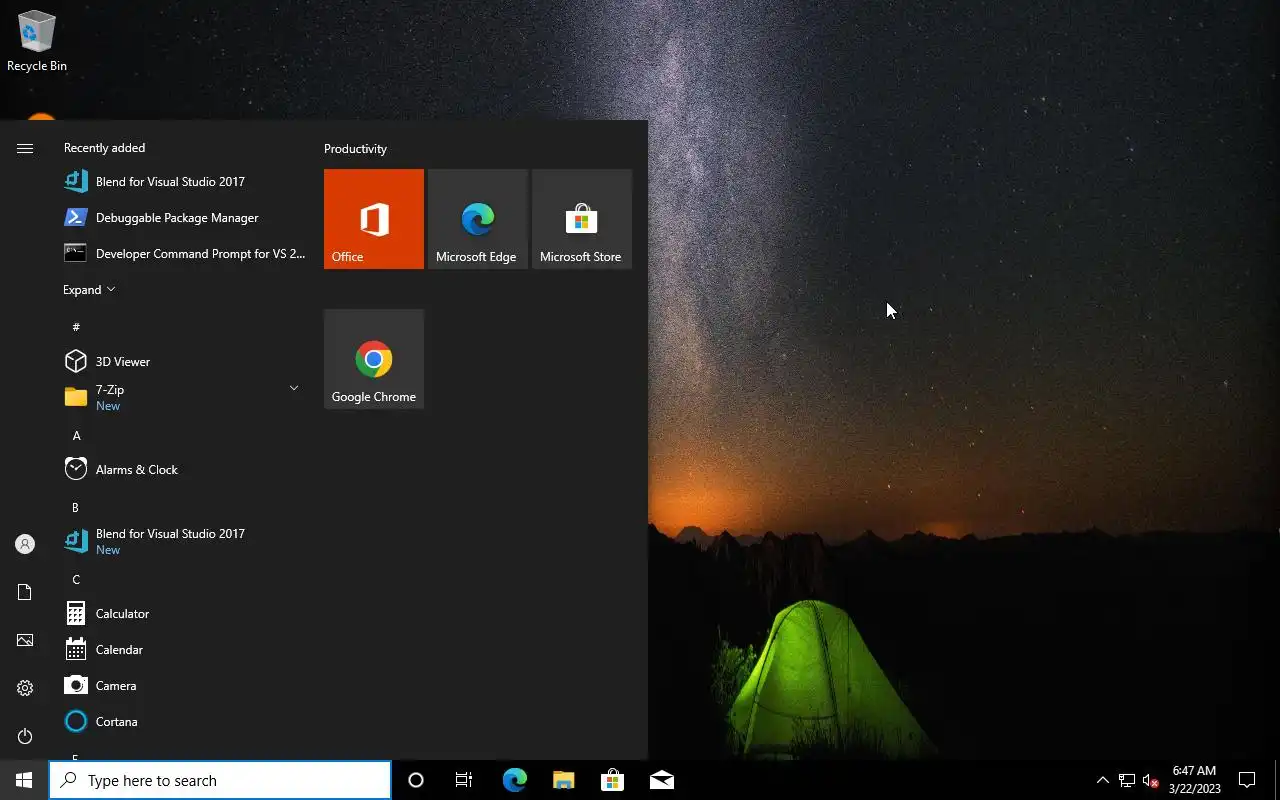Launch the Microsoft Edge tile
Viewport: 1280px width, 800px height.
click(x=478, y=219)
